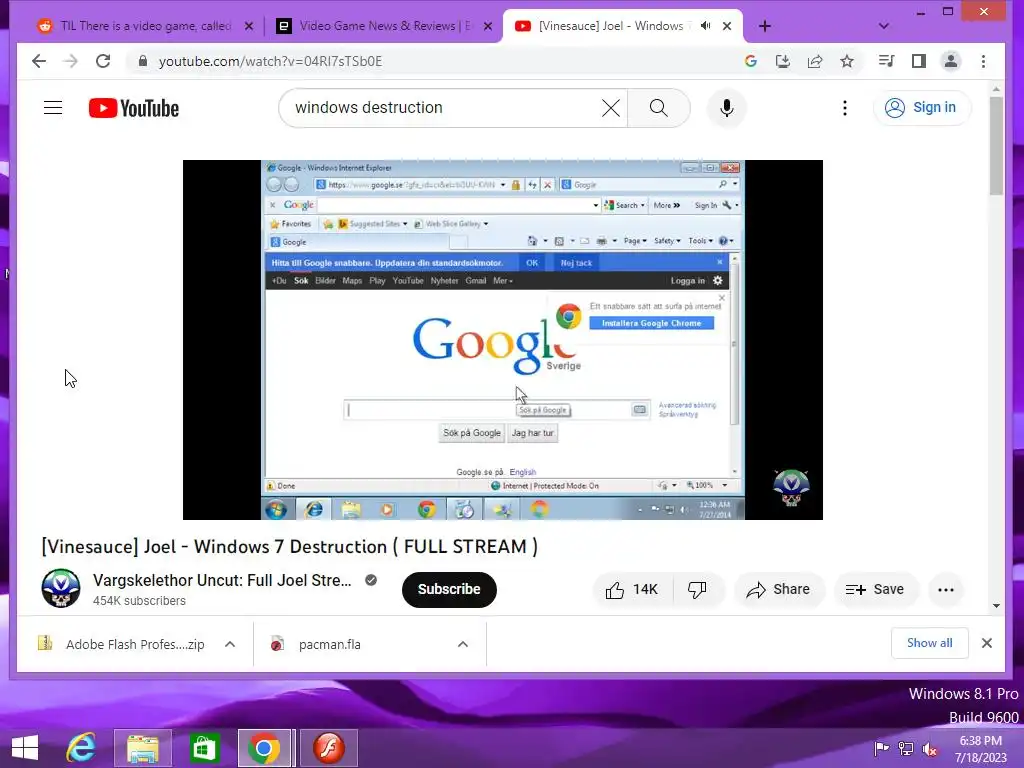
Task: Reload the YouTube page
Action: 103,61
